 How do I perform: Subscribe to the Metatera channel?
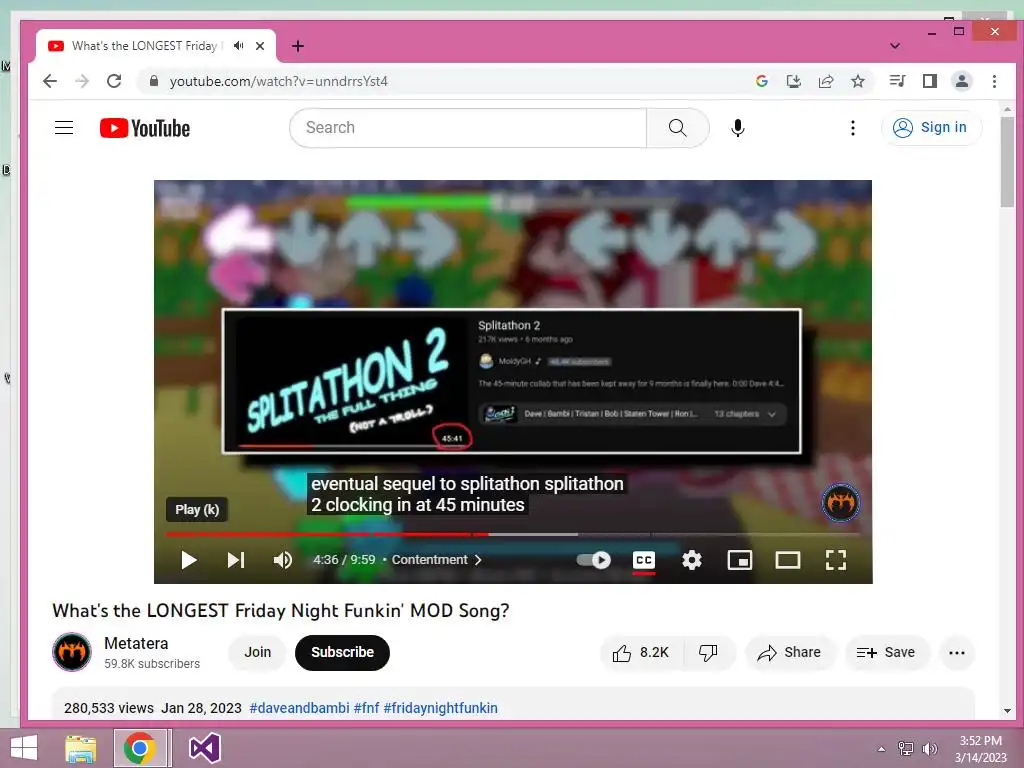(342, 652)
